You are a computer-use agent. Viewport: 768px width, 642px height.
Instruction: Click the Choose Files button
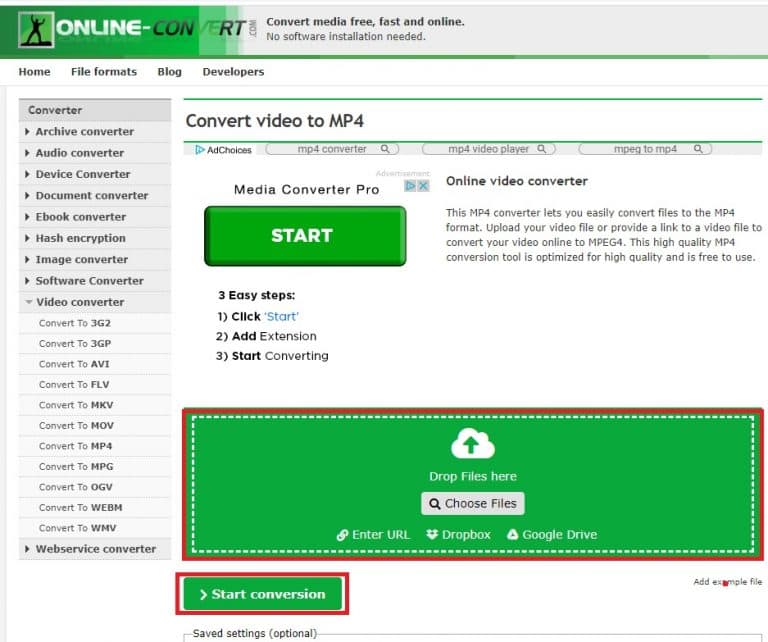coord(473,504)
